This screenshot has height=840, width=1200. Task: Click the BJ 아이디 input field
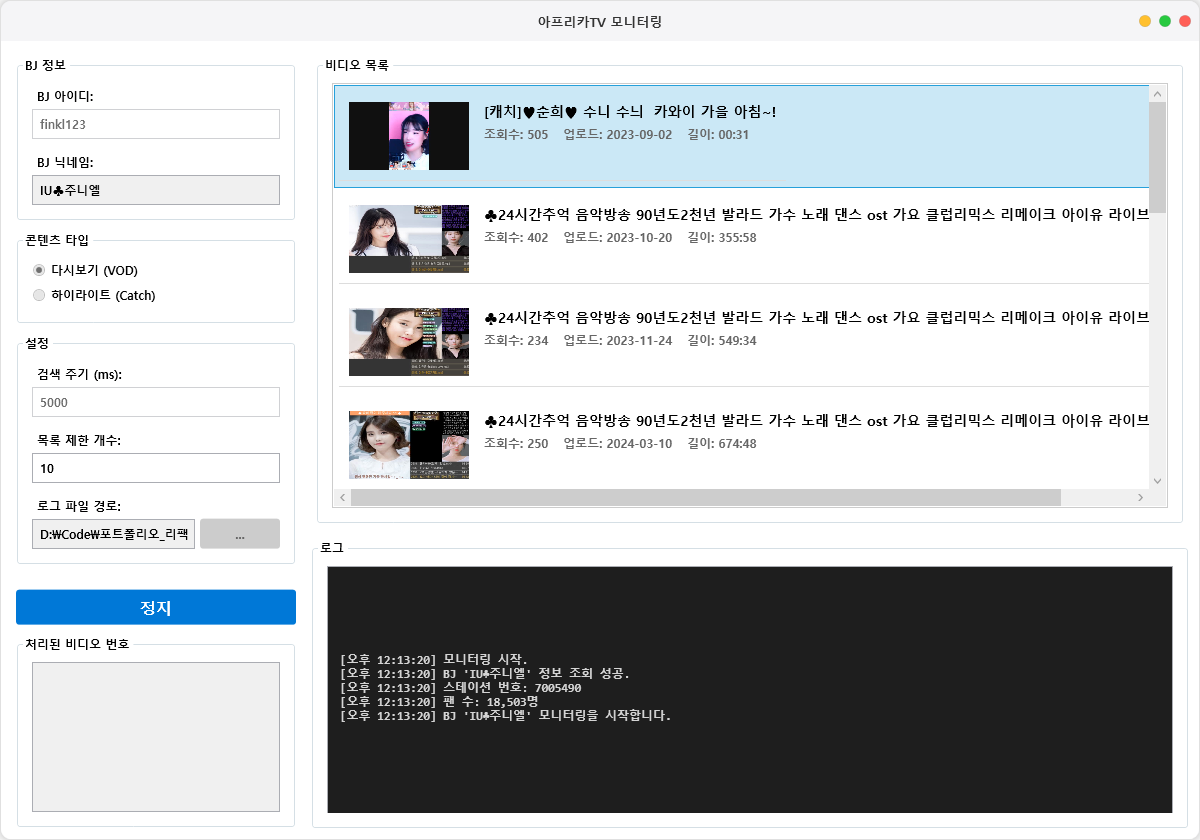coord(155,123)
